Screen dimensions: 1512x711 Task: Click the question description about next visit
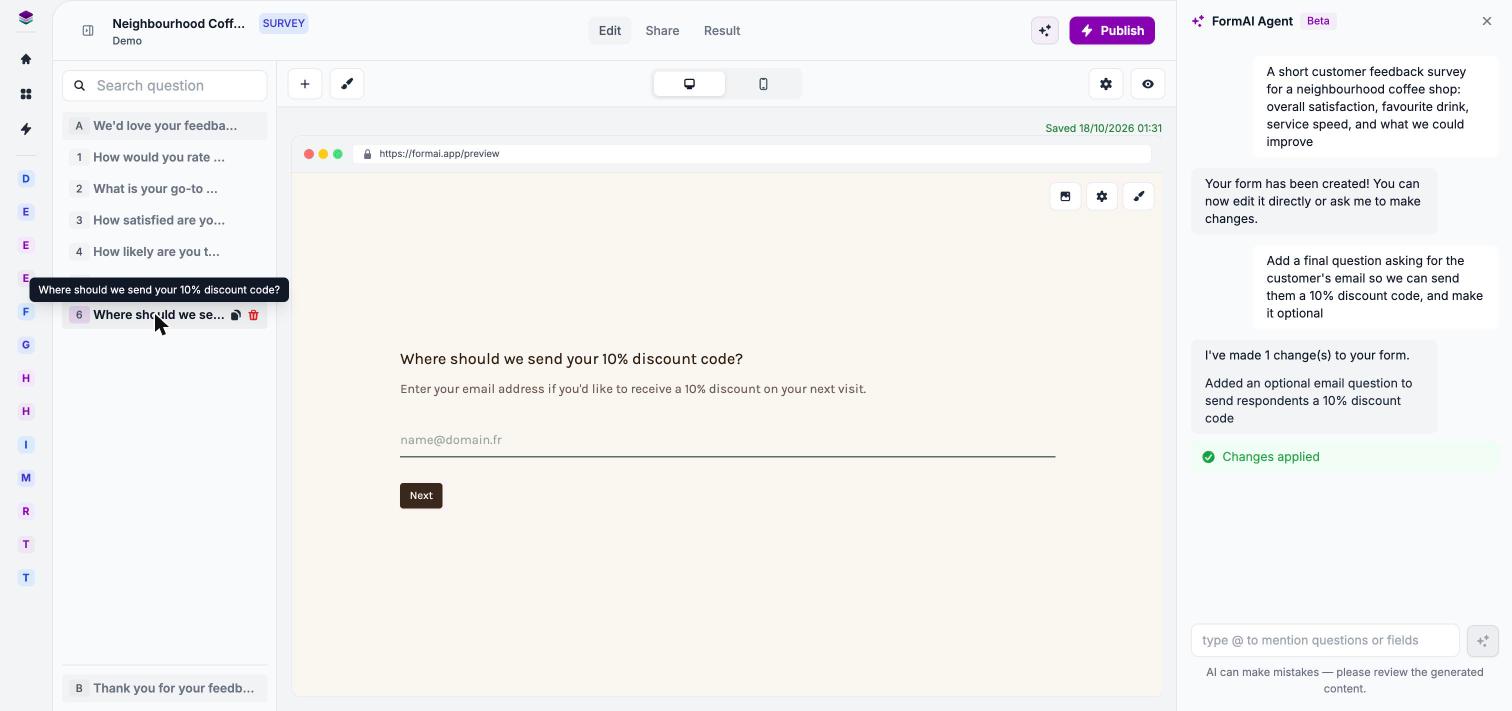[x=633, y=389]
